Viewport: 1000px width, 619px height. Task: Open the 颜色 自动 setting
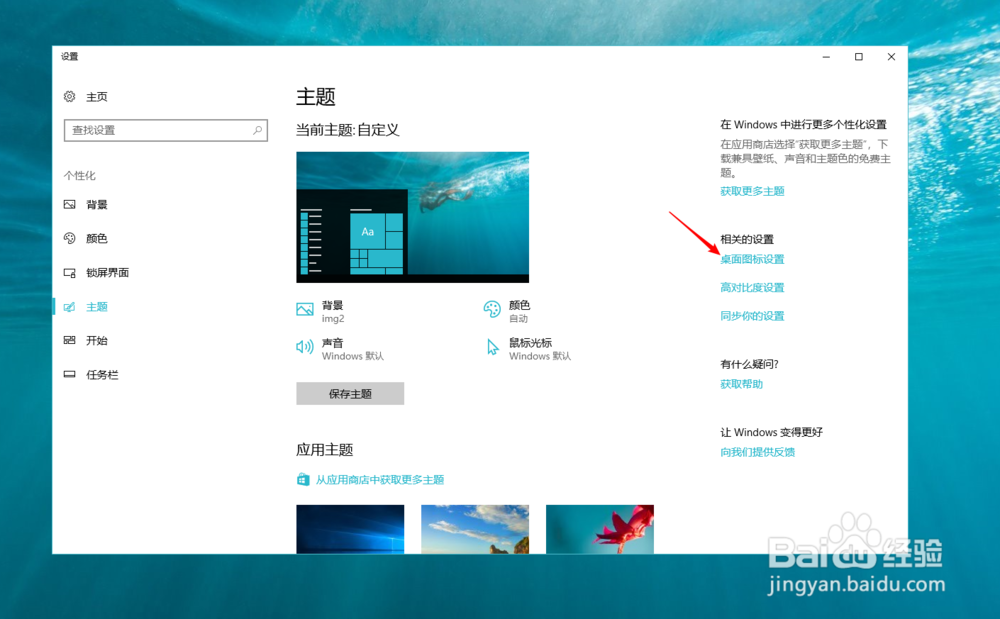click(x=507, y=311)
